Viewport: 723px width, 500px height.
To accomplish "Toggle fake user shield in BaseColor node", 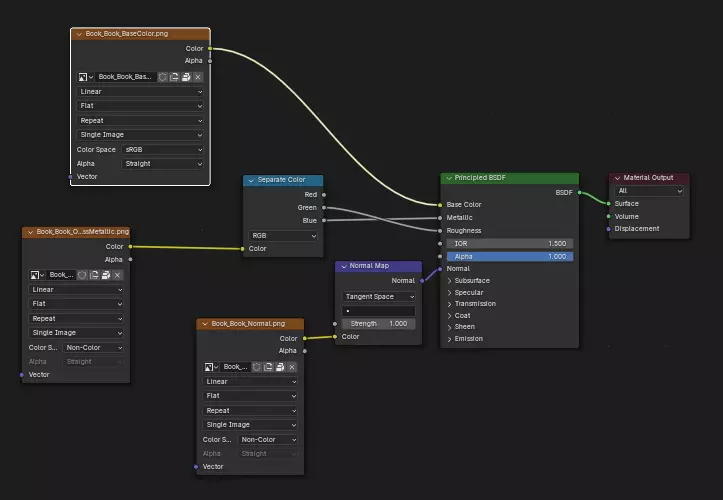I will click(x=162, y=77).
